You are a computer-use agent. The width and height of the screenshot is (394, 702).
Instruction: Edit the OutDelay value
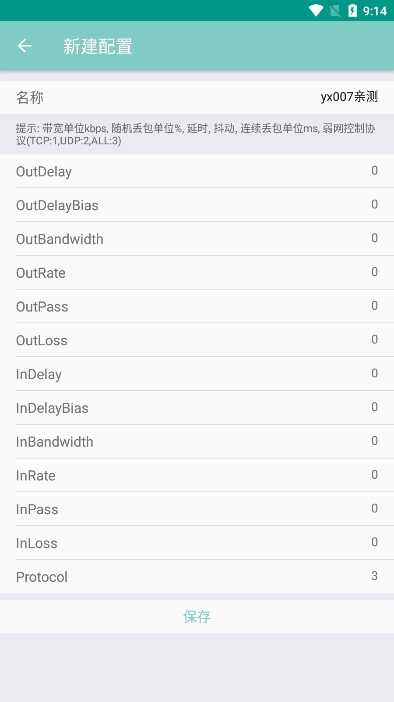[374, 171]
